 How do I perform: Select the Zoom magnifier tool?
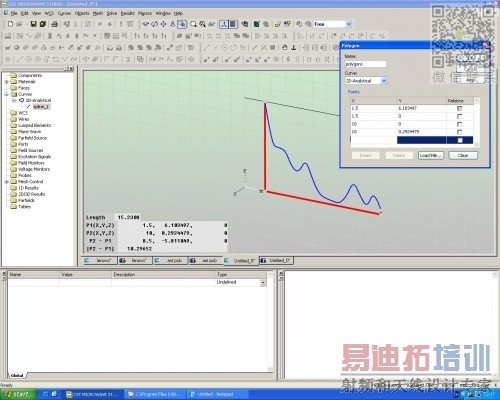click(x=193, y=24)
